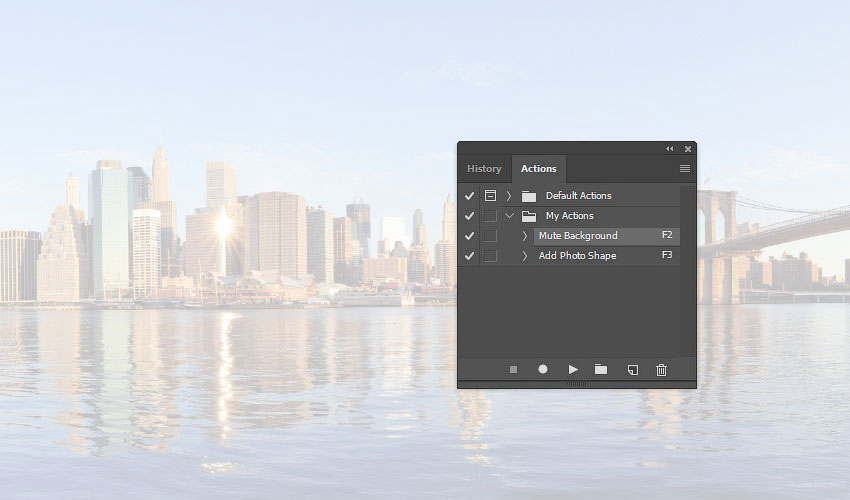Collapse the panel with double-arrow icon
Viewport: 850px width, 500px height.
click(669, 149)
